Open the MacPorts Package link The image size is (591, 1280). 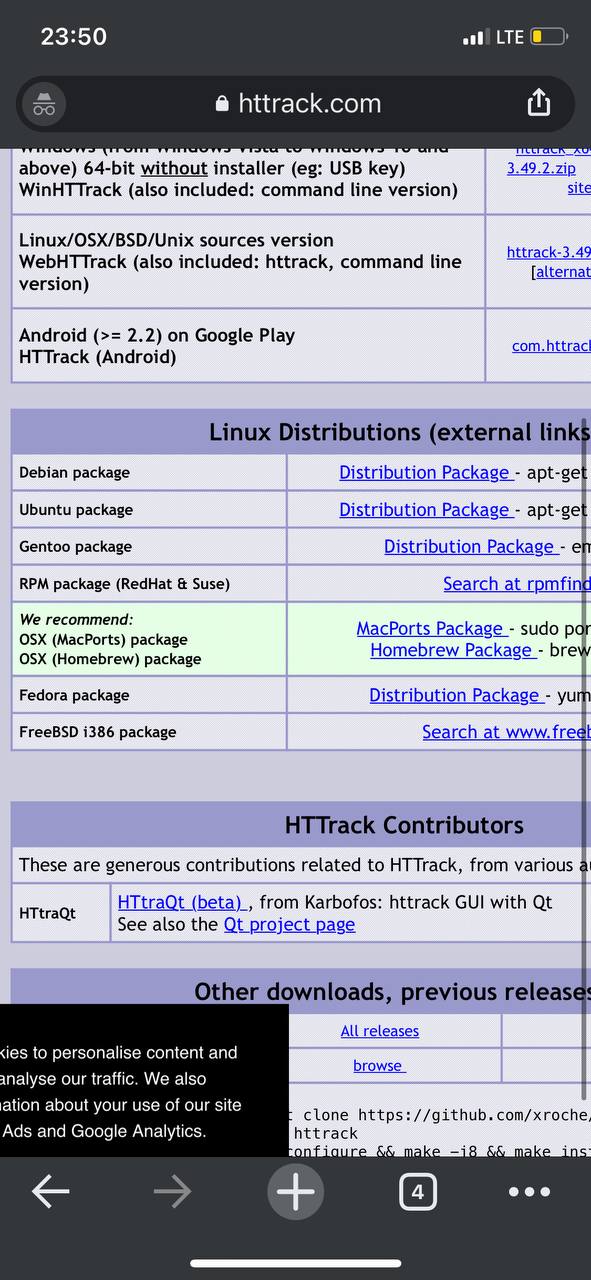coord(432,628)
